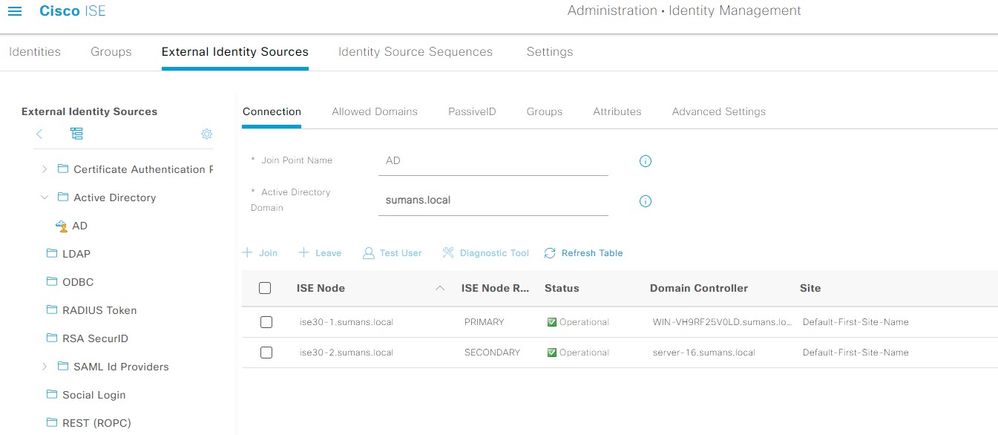
Task: Select REST (ROPC) in the sources tree
Action: 96,423
